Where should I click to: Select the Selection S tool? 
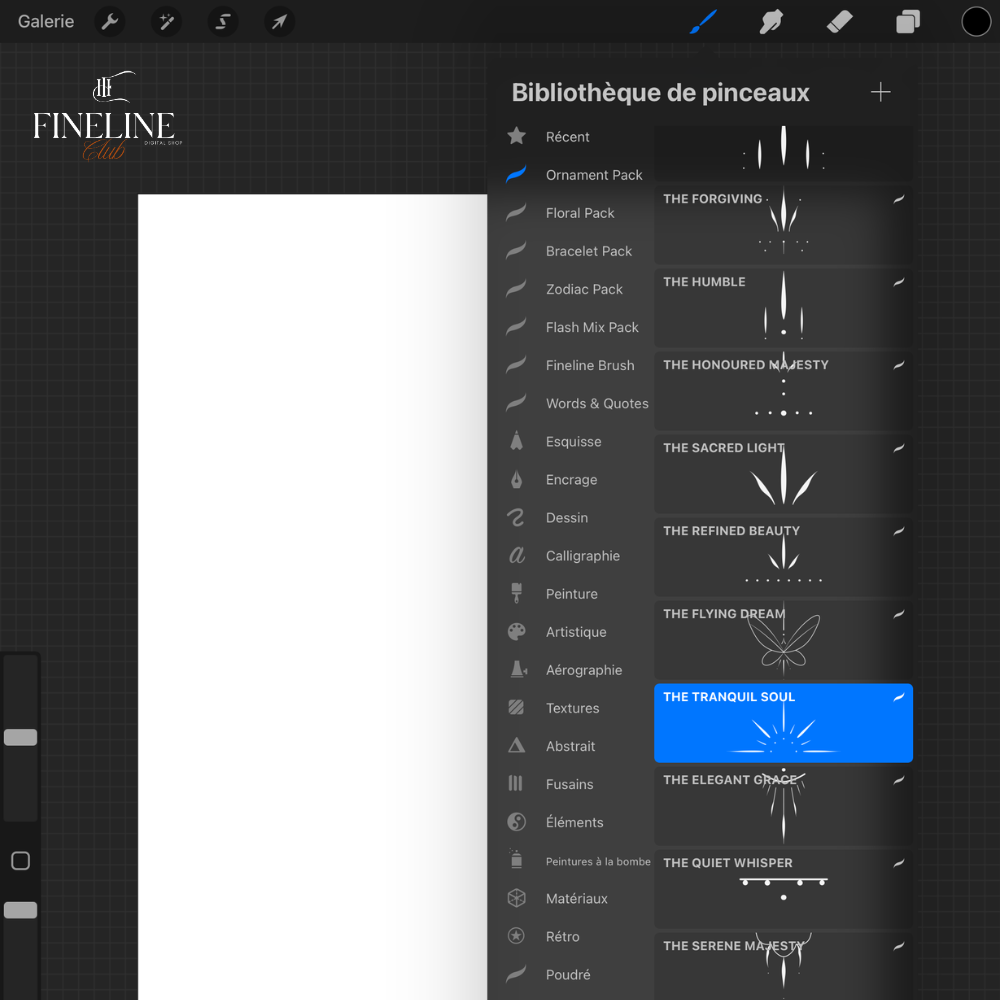tap(223, 22)
